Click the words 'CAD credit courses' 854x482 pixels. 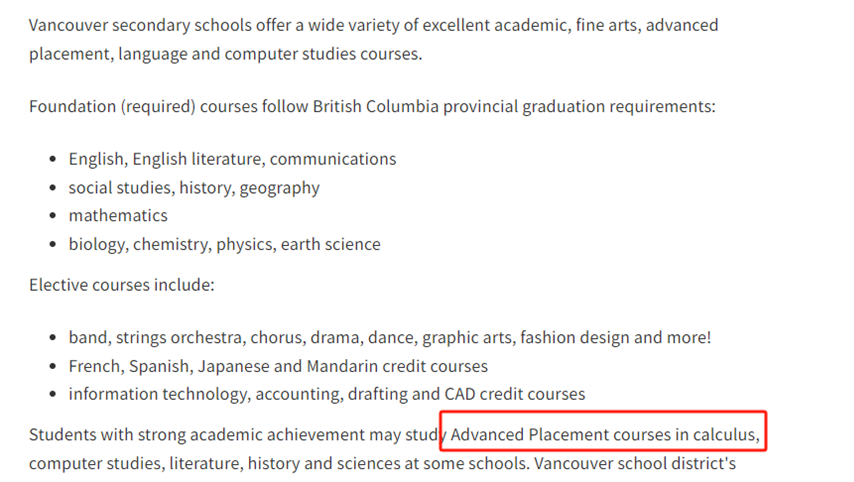pyautogui.click(x=515, y=394)
